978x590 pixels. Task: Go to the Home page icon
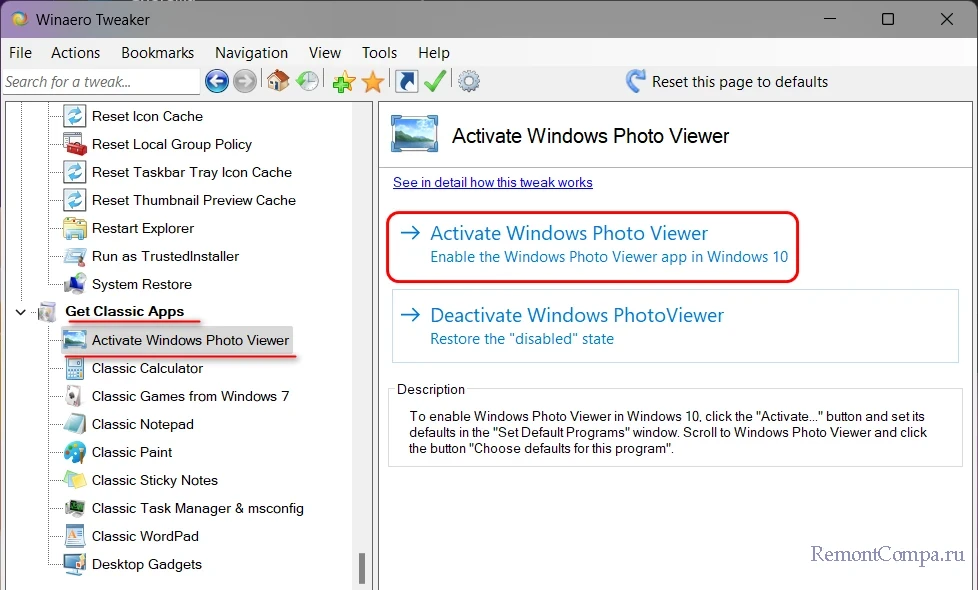coord(278,81)
